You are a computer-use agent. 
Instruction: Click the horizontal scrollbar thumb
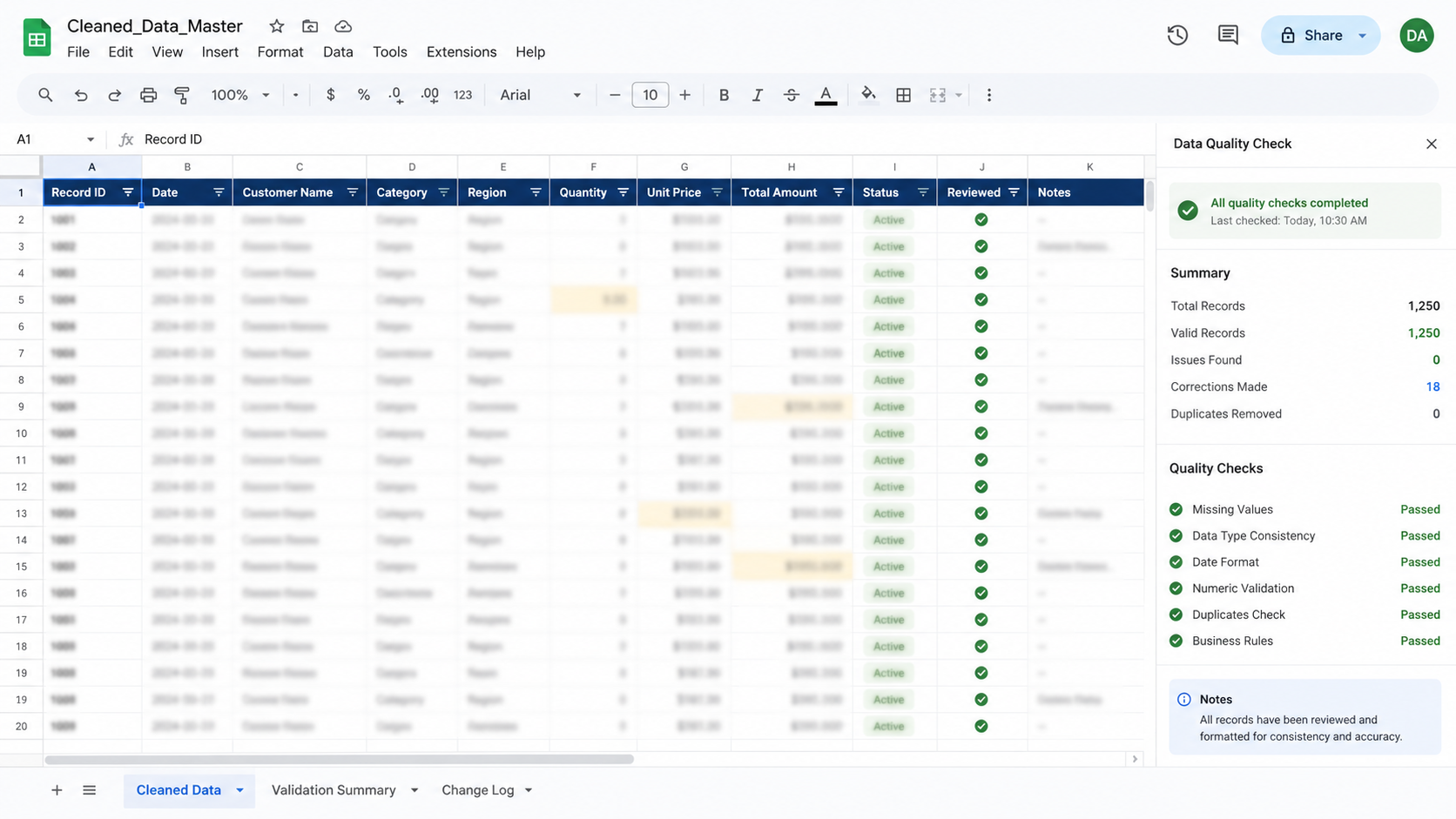(340, 759)
